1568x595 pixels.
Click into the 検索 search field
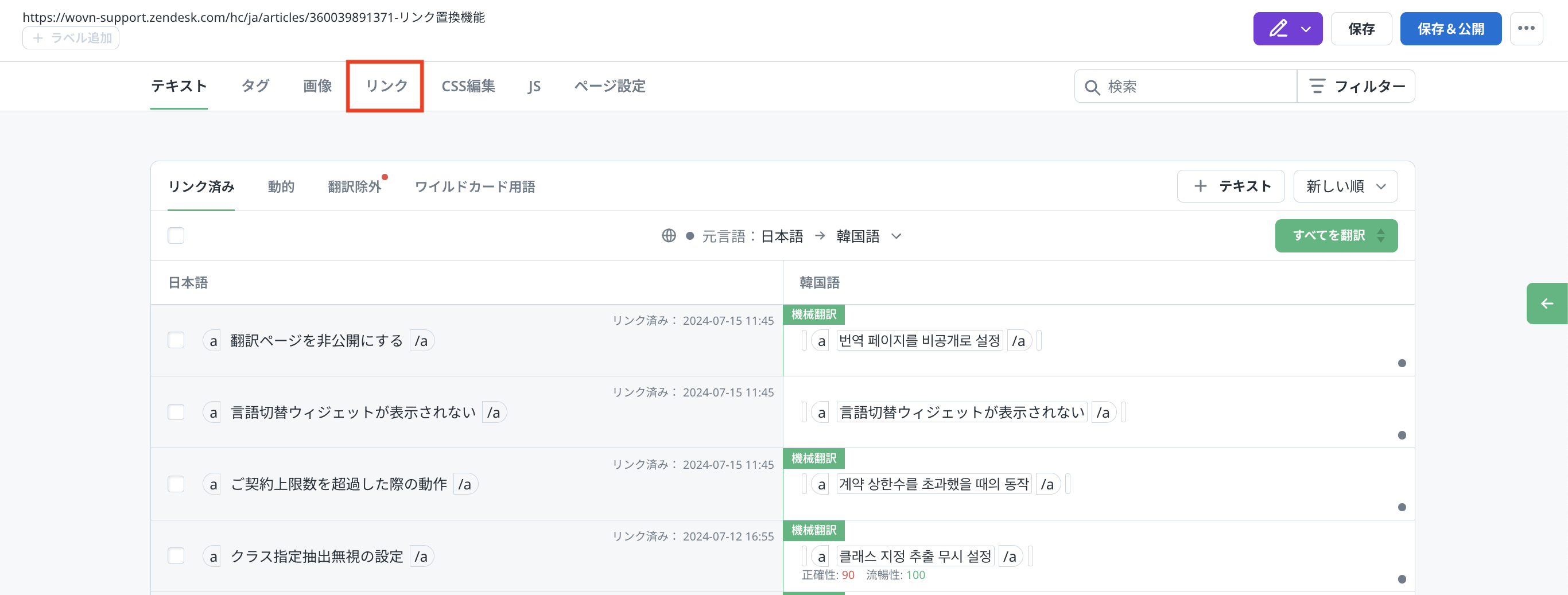tap(1193, 87)
